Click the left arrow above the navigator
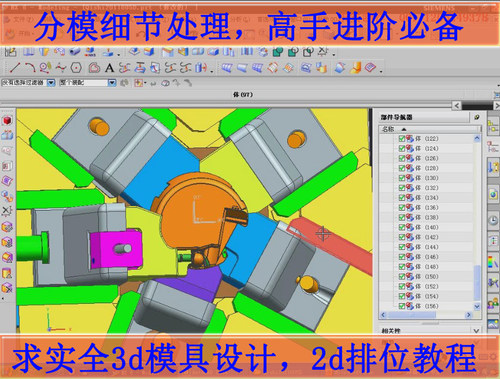 457,106
